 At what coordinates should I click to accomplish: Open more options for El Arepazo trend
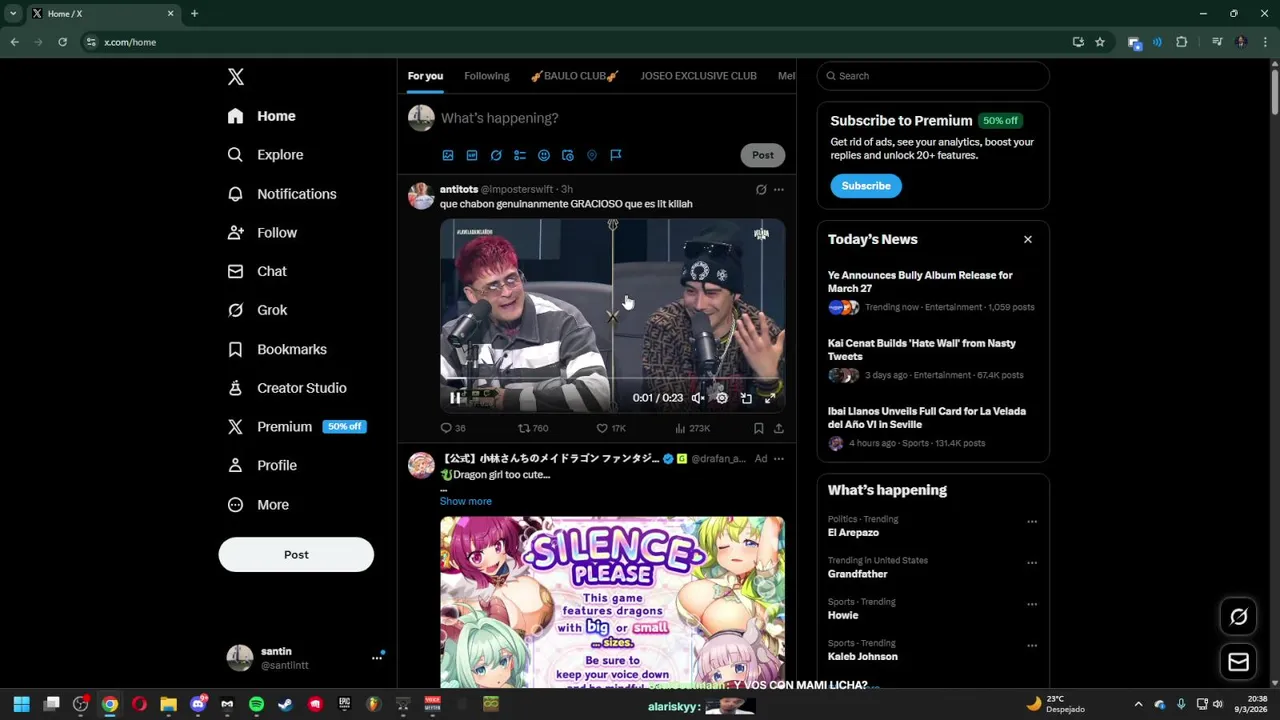click(x=1032, y=522)
